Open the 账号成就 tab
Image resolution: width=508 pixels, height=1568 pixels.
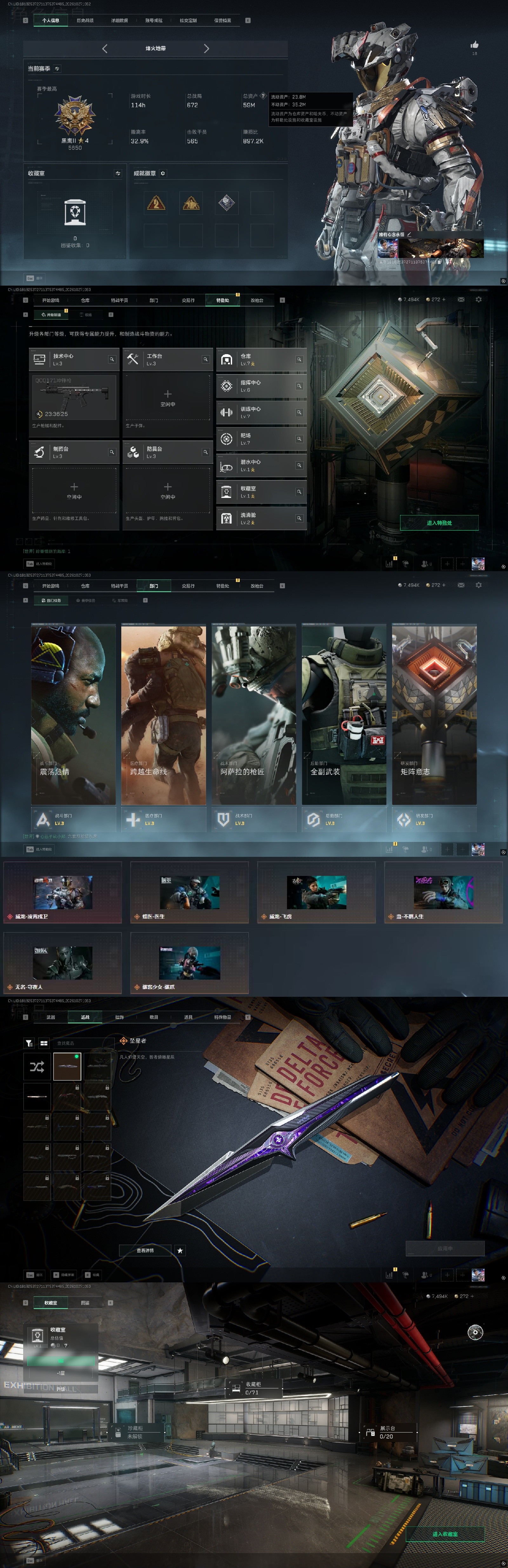[153, 21]
